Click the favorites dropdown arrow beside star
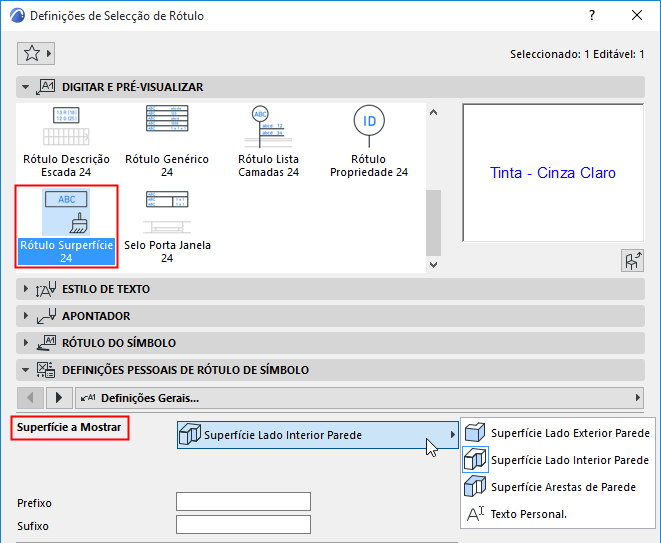Viewport: 661px width, 543px height. pos(49,54)
